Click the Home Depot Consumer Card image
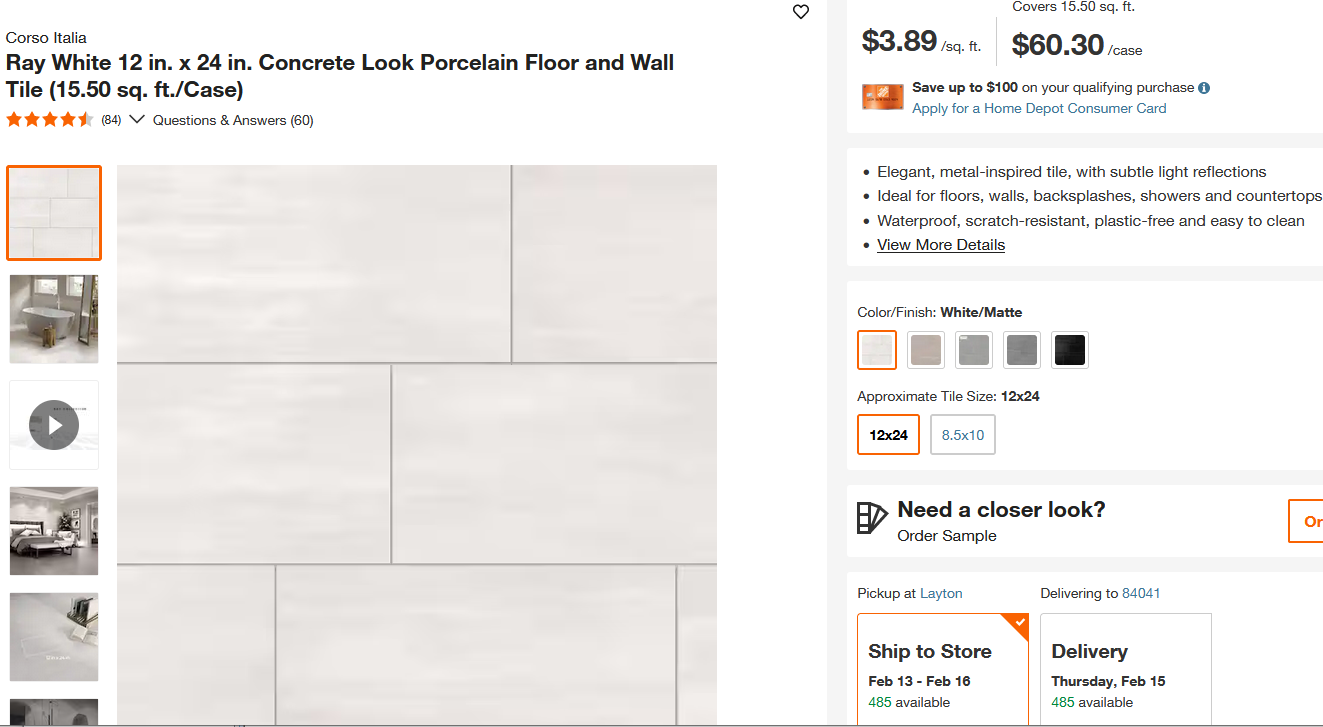Viewport: 1323px width, 727px height. click(x=883, y=97)
